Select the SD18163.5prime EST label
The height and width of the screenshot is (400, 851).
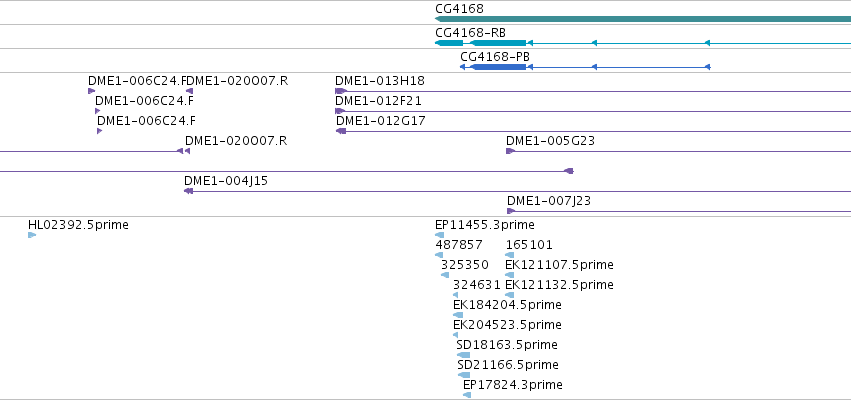(x=507, y=345)
